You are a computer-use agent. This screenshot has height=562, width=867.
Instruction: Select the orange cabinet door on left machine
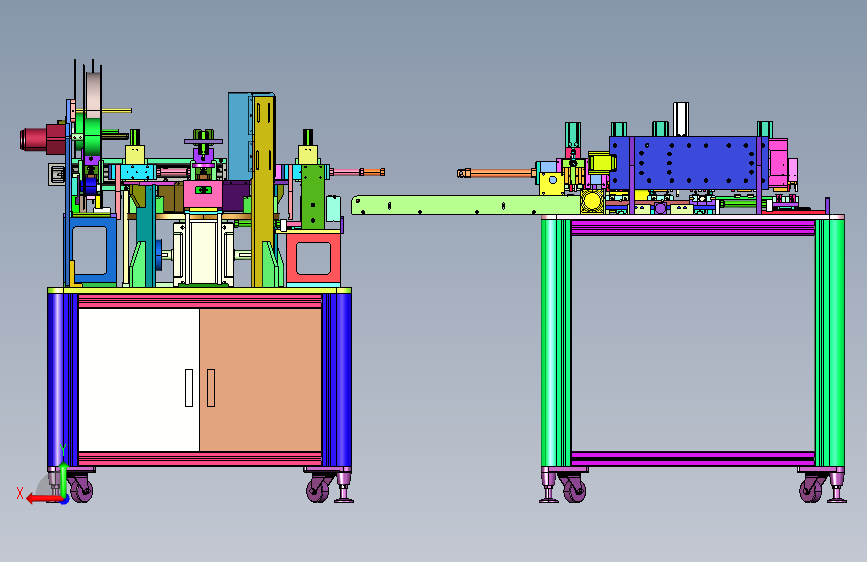[x=260, y=379]
